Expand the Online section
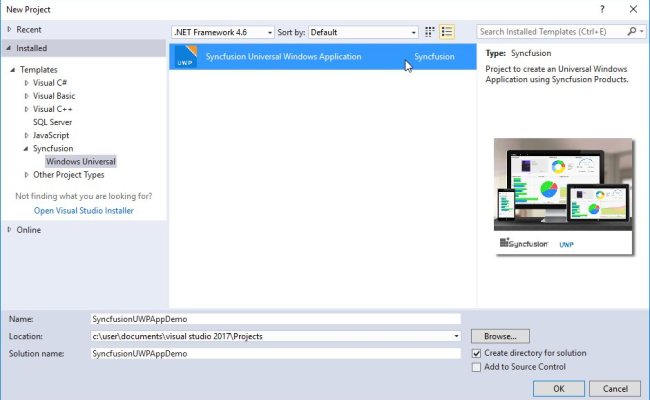Viewport: 650px width, 400px height. pos(9,230)
